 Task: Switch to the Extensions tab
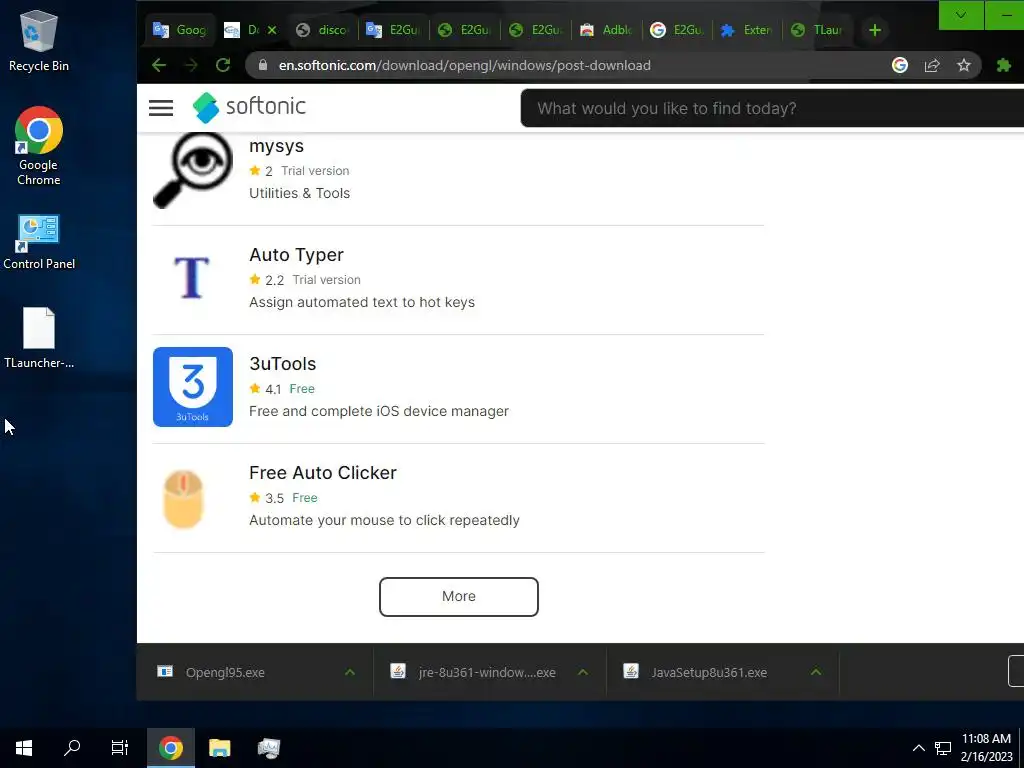748,30
